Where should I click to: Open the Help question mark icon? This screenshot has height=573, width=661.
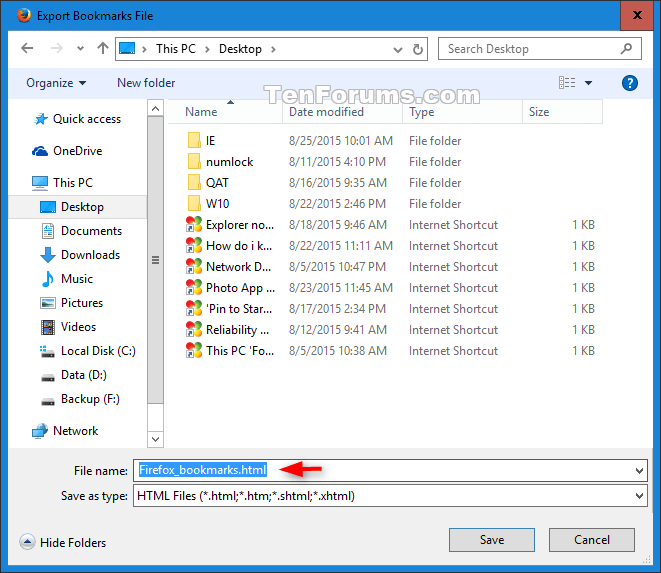pyautogui.click(x=629, y=83)
